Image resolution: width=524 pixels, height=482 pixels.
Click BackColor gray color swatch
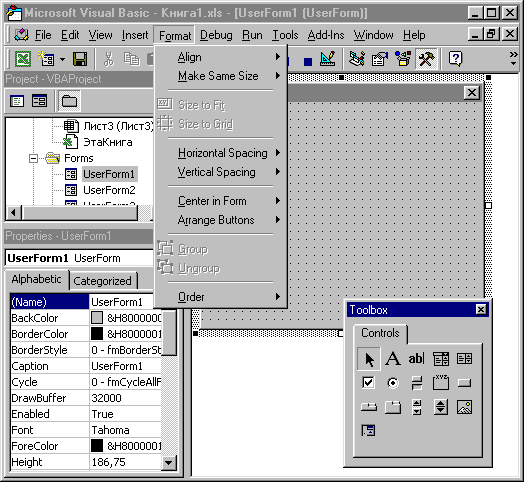point(97,318)
